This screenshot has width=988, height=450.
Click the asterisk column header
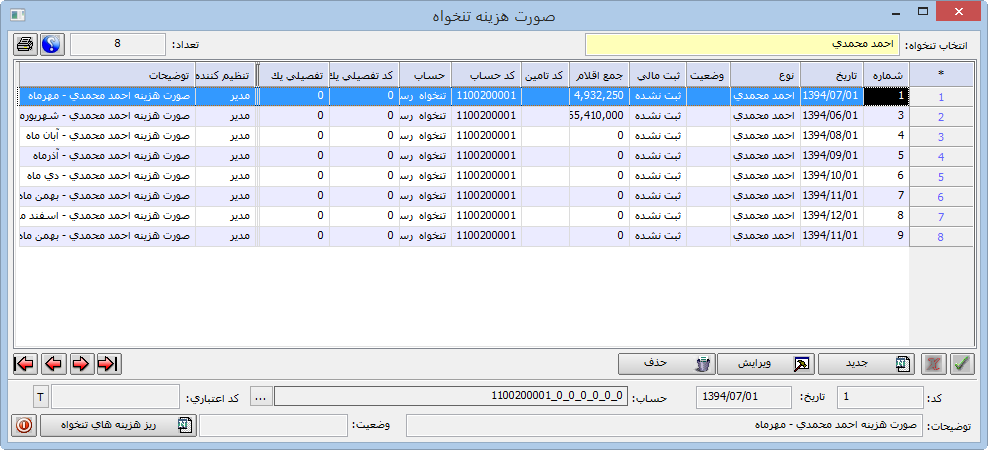pyautogui.click(x=941, y=74)
